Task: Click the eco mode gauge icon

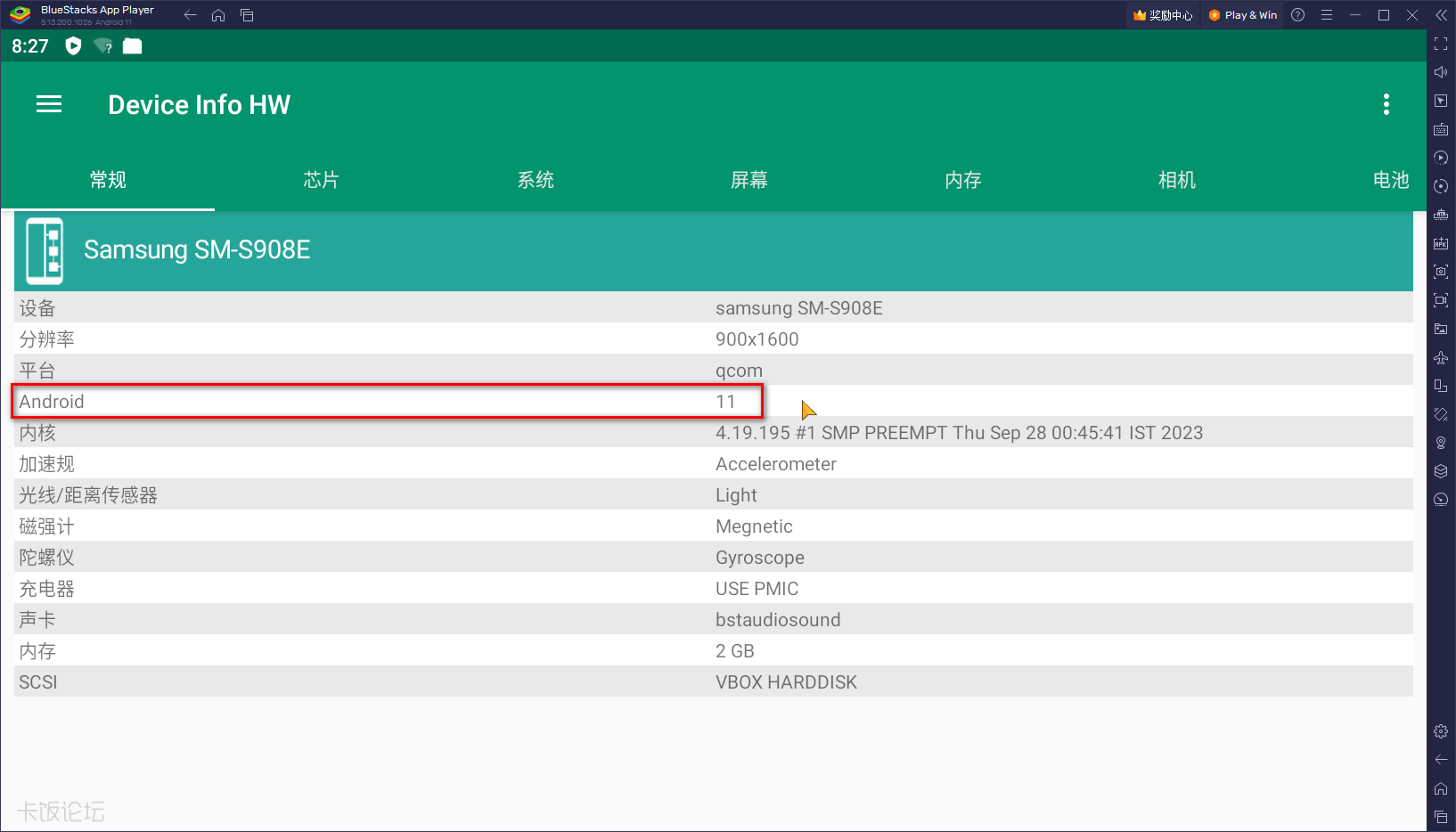Action: pos(1441,500)
